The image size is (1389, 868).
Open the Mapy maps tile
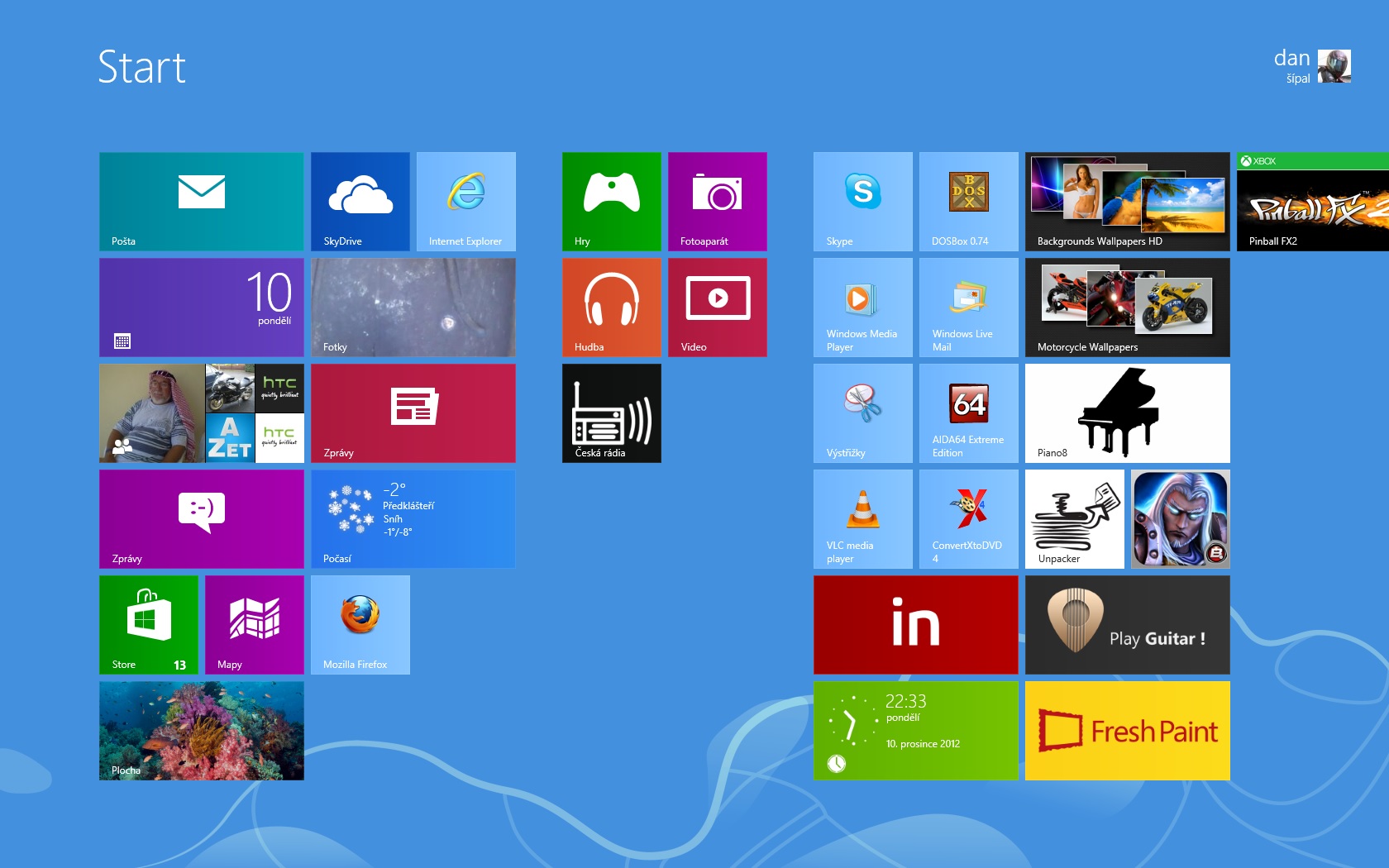coord(255,625)
